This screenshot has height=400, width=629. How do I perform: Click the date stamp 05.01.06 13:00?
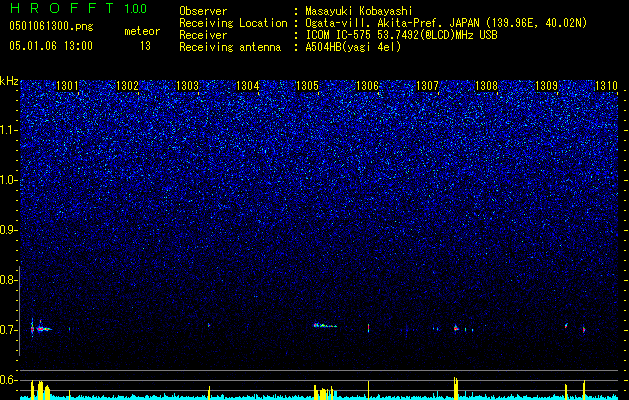(51, 46)
